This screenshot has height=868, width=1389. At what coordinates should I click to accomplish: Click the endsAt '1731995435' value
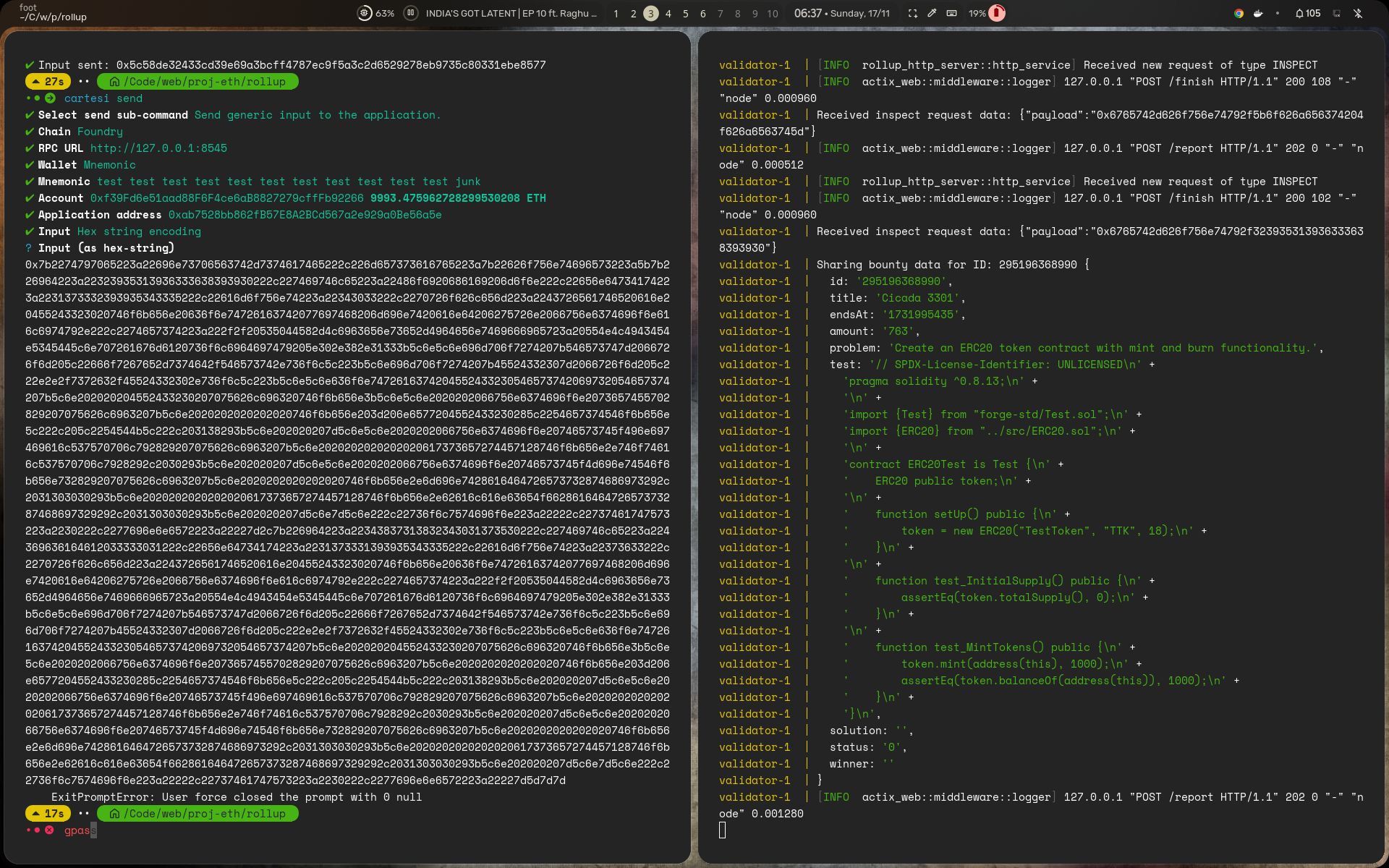coord(921,315)
